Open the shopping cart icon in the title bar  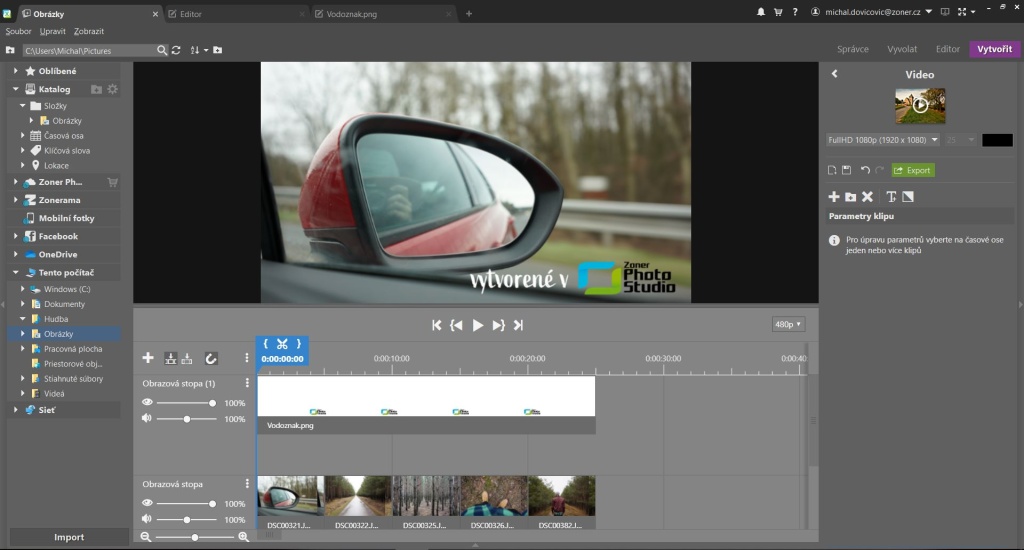pyautogui.click(x=778, y=12)
